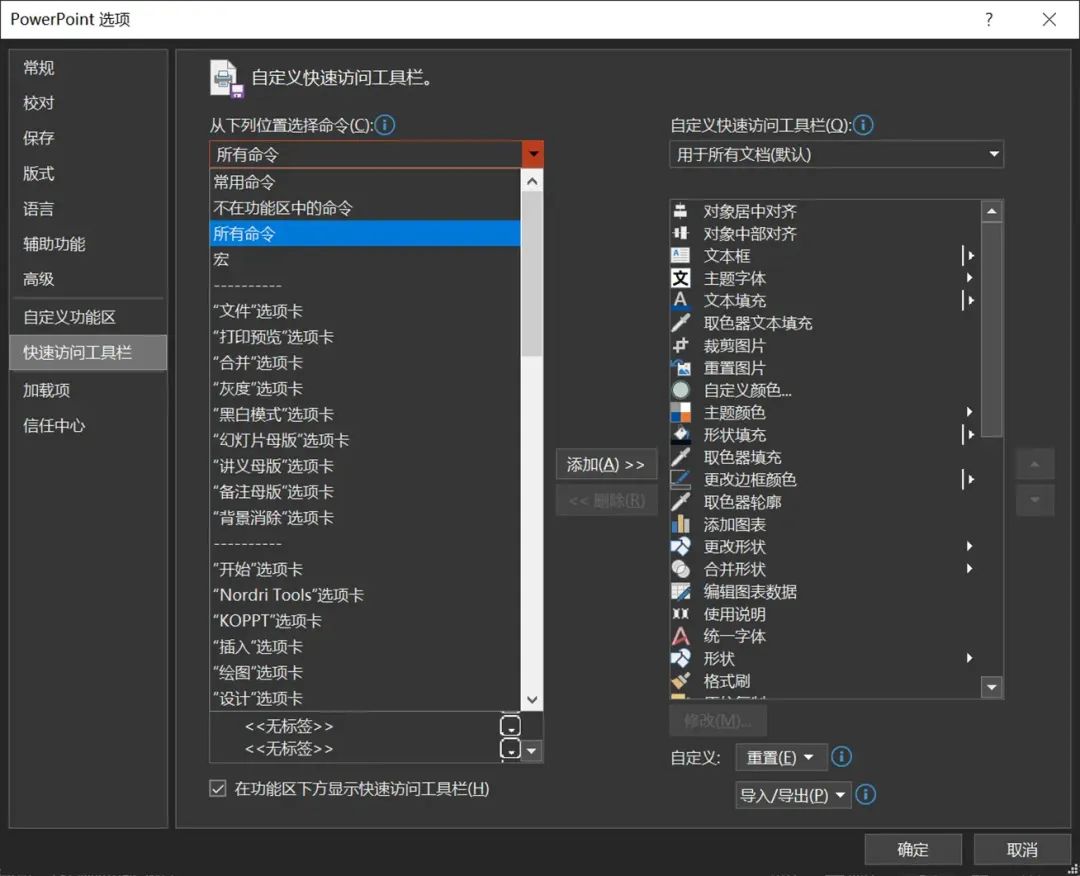Choose "Nordri Tools"选项卡 in dropdown list
1080x876 pixels.
365,595
